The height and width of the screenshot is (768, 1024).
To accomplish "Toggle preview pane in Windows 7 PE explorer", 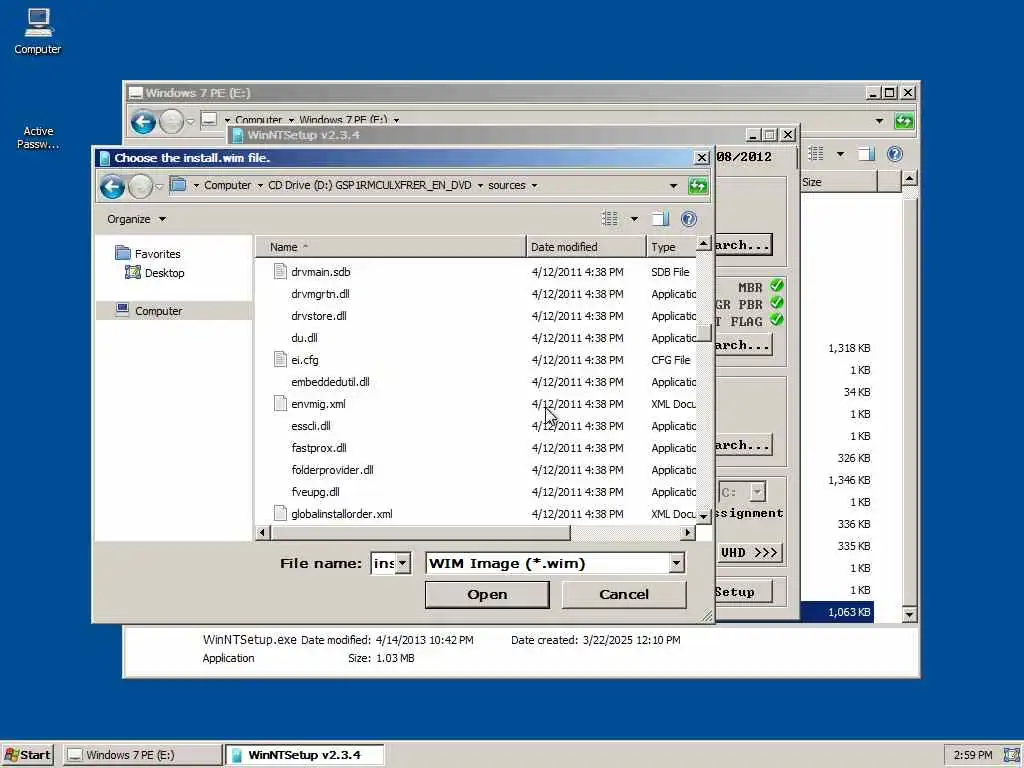I will pos(866,153).
